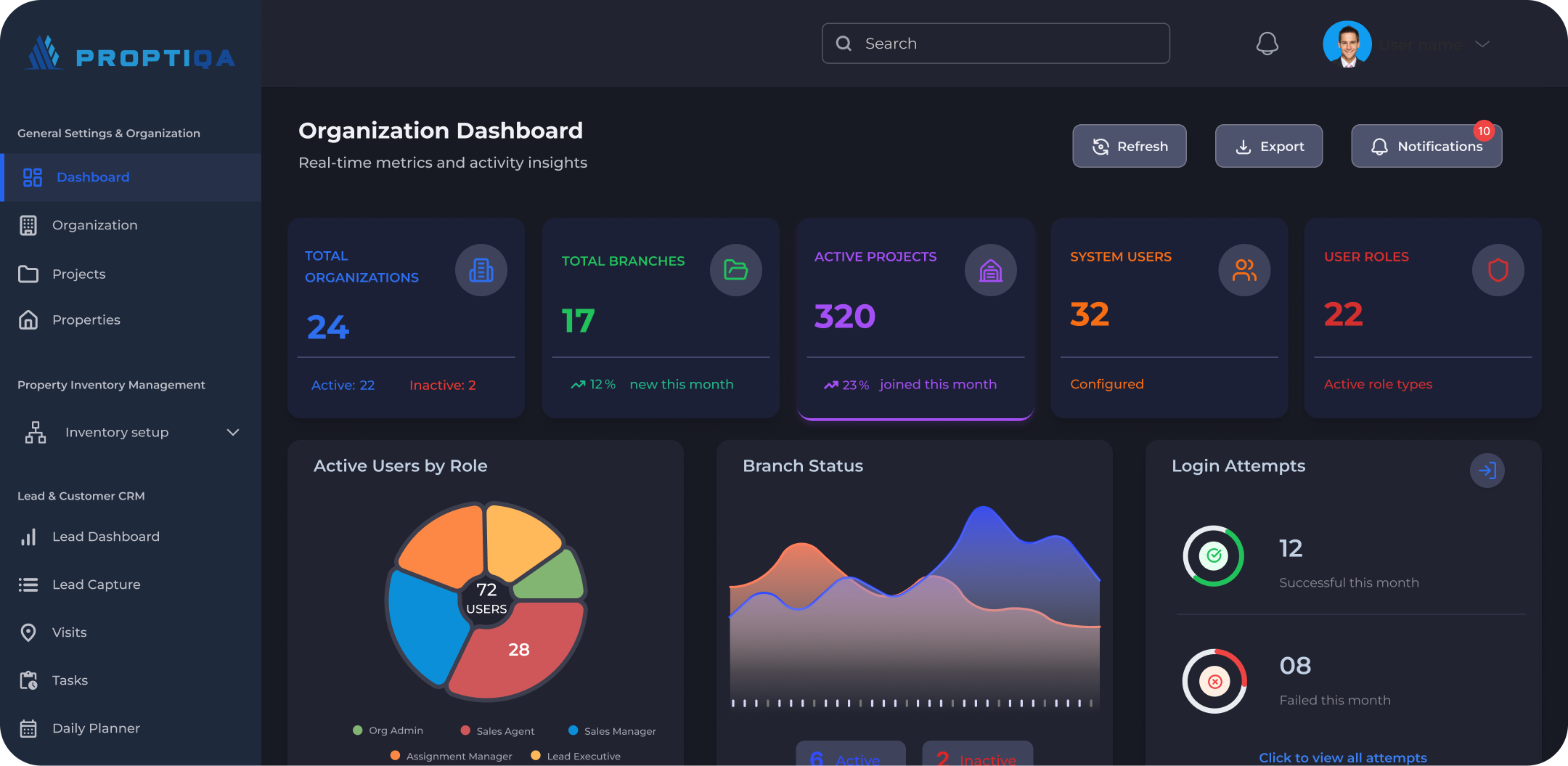This screenshot has height=766, width=1568.
Task: Click Sales Manager blue legend dot
Action: [573, 730]
